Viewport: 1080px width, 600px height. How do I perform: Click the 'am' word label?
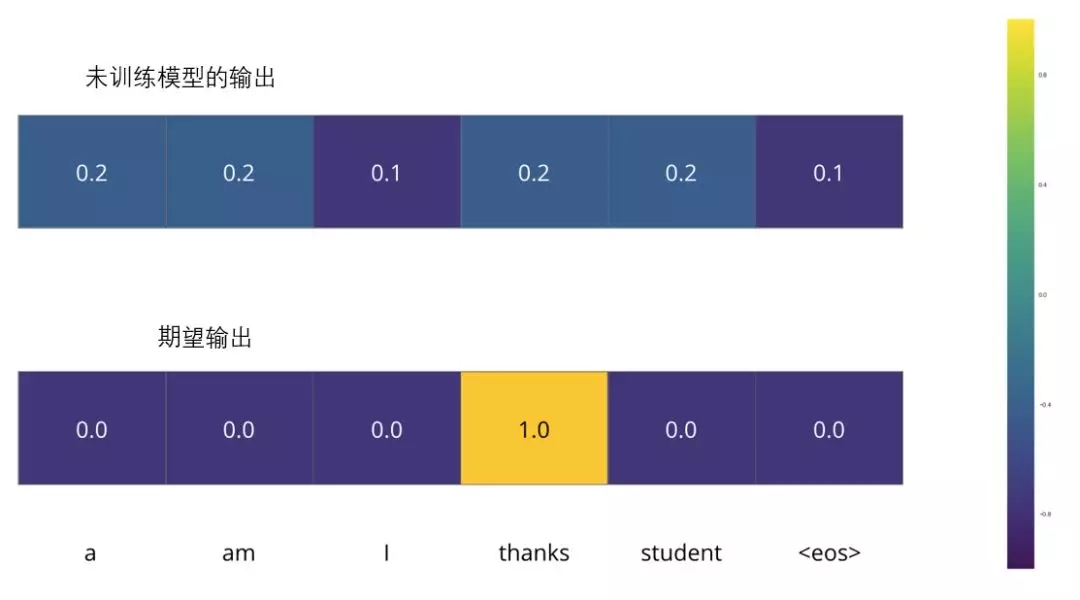tap(238, 553)
